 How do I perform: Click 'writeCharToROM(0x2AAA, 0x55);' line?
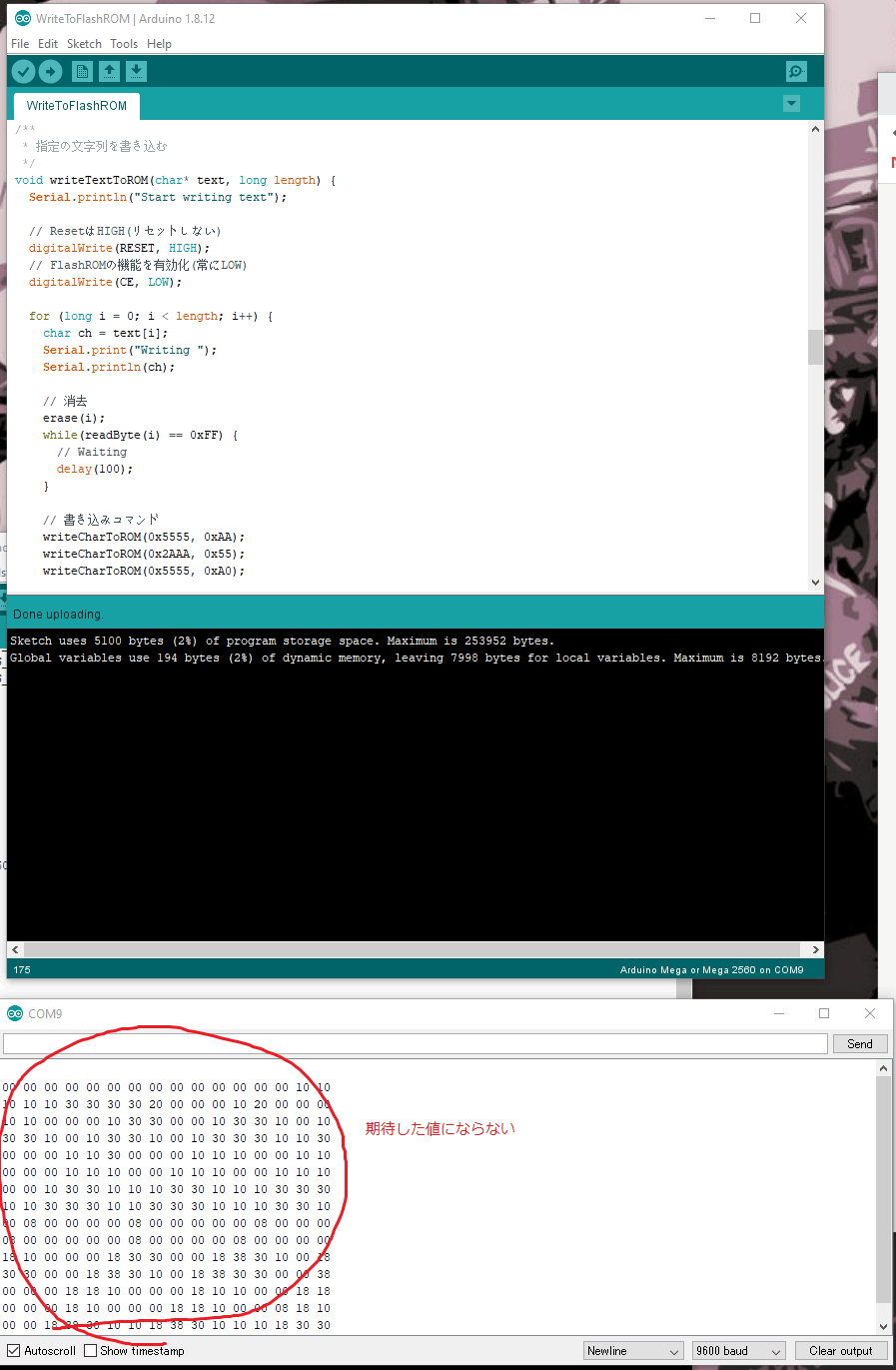tap(143, 555)
